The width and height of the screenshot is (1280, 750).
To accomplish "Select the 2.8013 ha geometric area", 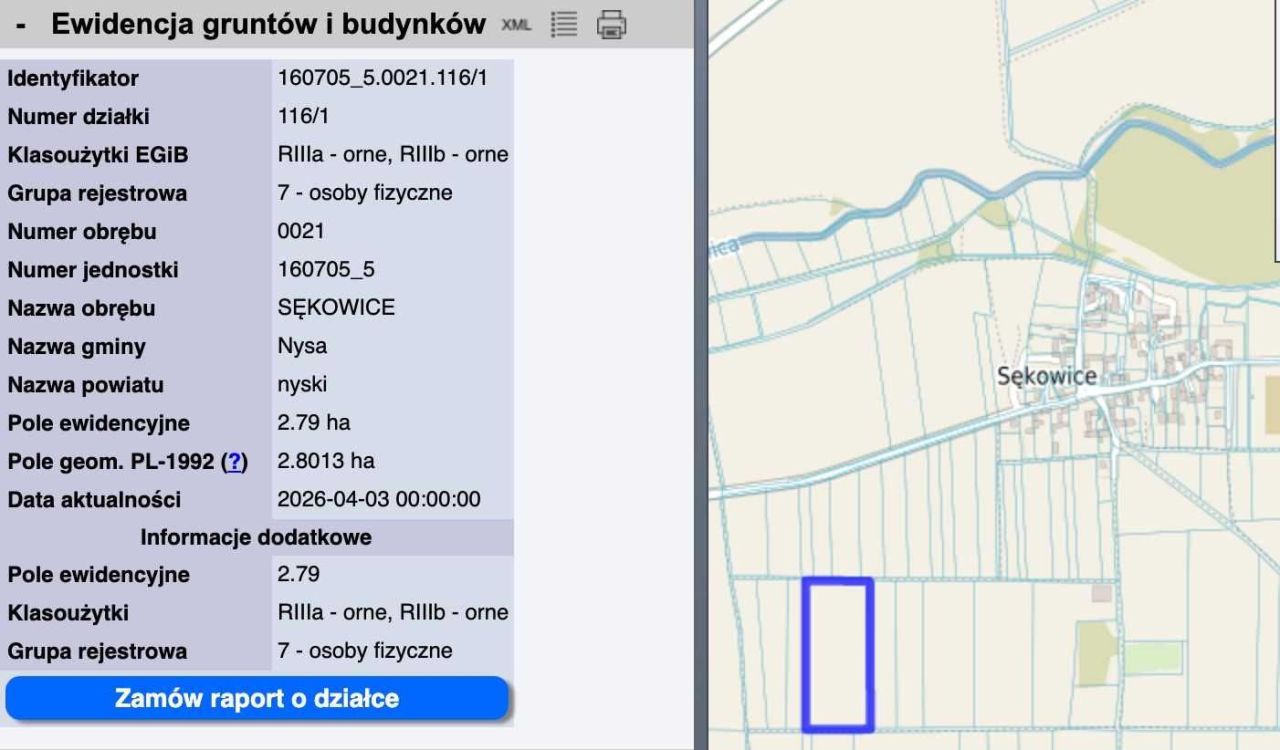I will tap(326, 462).
